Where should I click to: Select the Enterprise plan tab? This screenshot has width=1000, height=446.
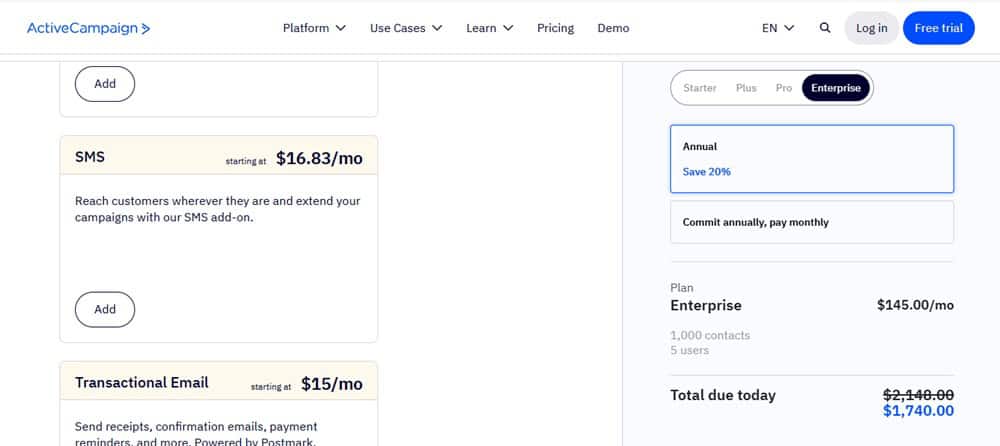click(836, 88)
